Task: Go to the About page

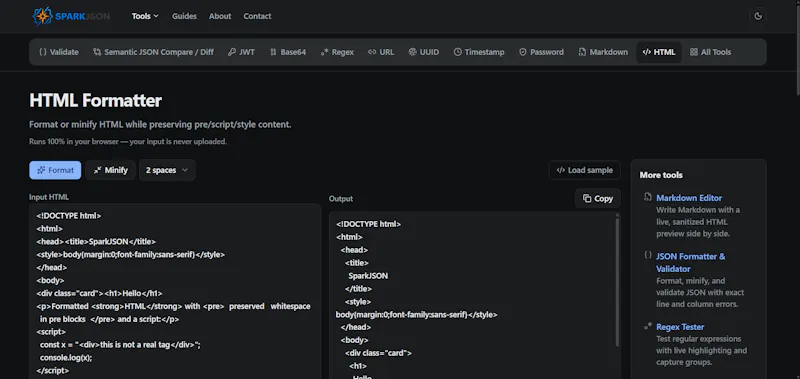Action: point(220,16)
